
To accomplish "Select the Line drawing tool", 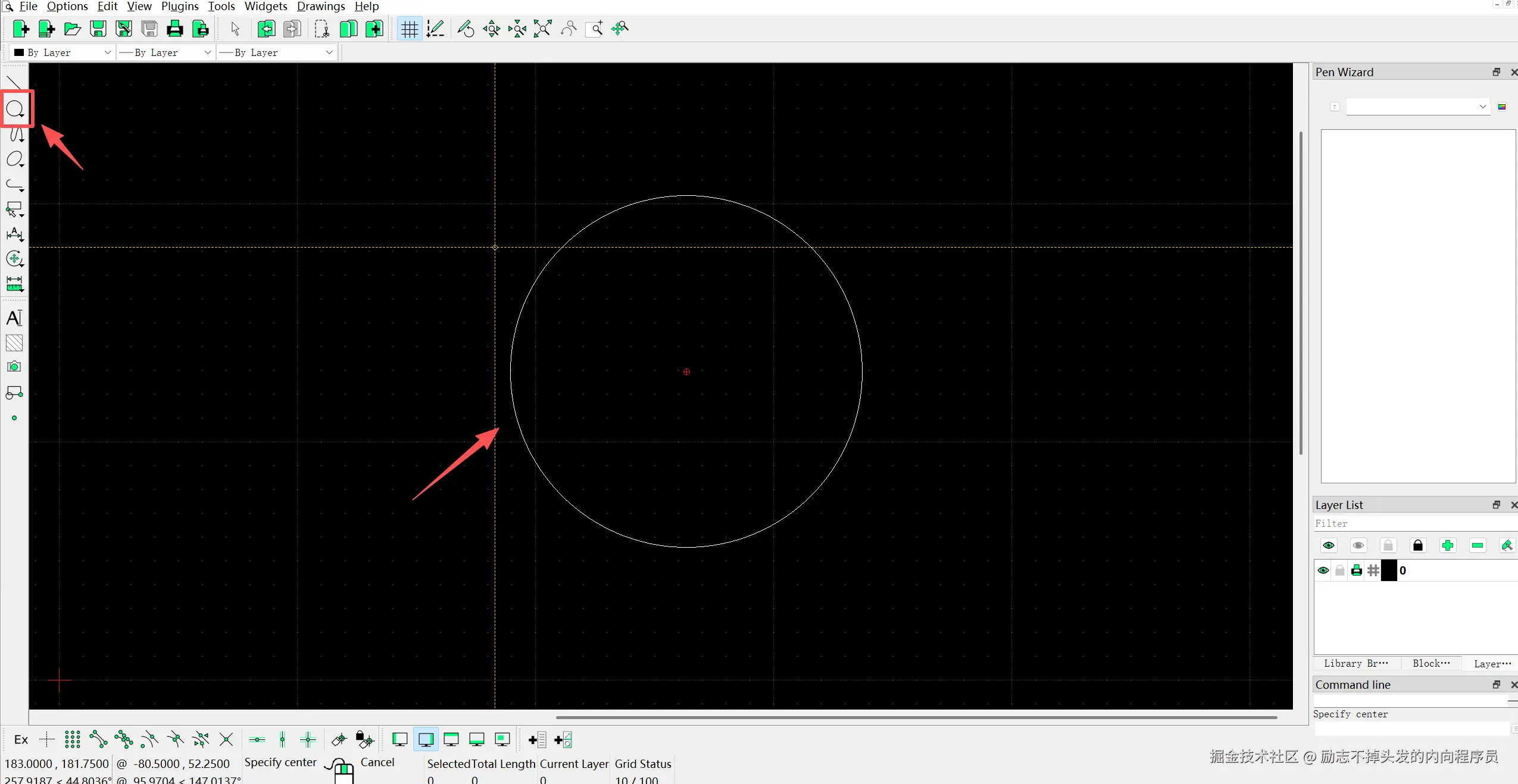I will click(x=14, y=83).
